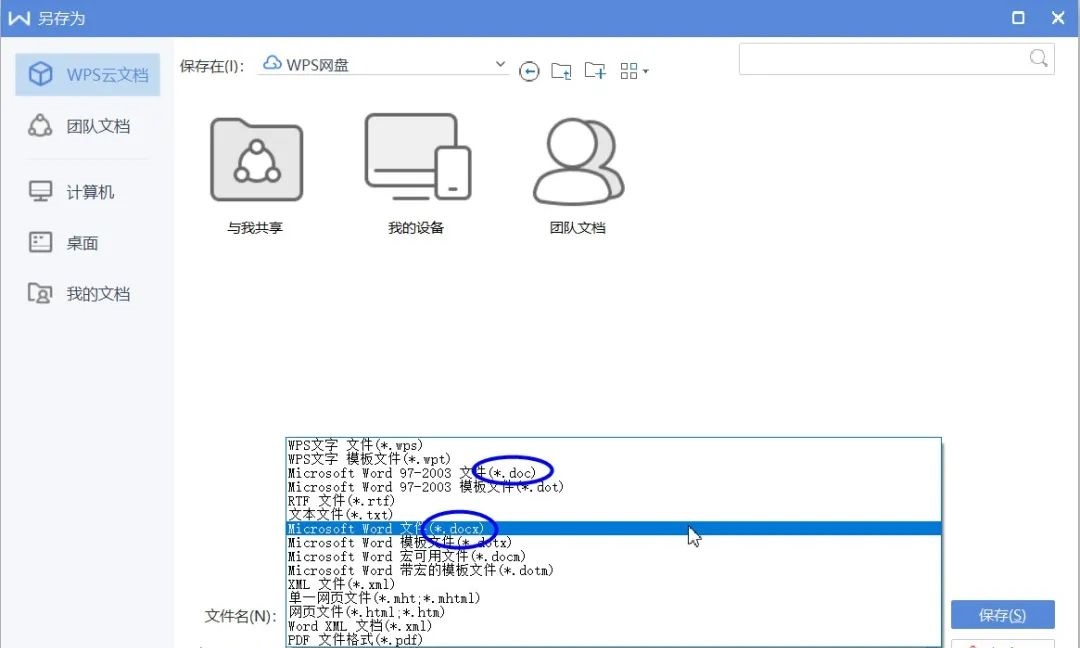Close the 另存为 dialog
The image size is (1080, 648).
coord(1059,18)
